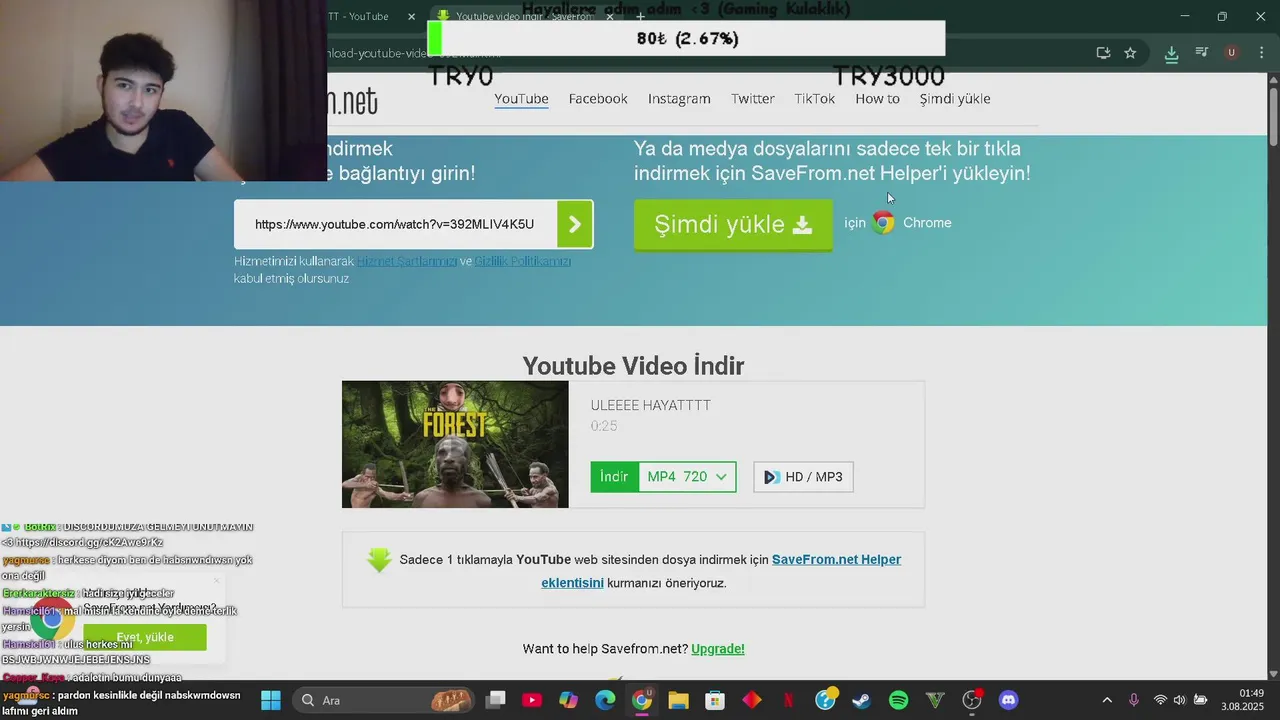Close the Savefrom browser tab
The image size is (1280, 720).
coord(610,16)
